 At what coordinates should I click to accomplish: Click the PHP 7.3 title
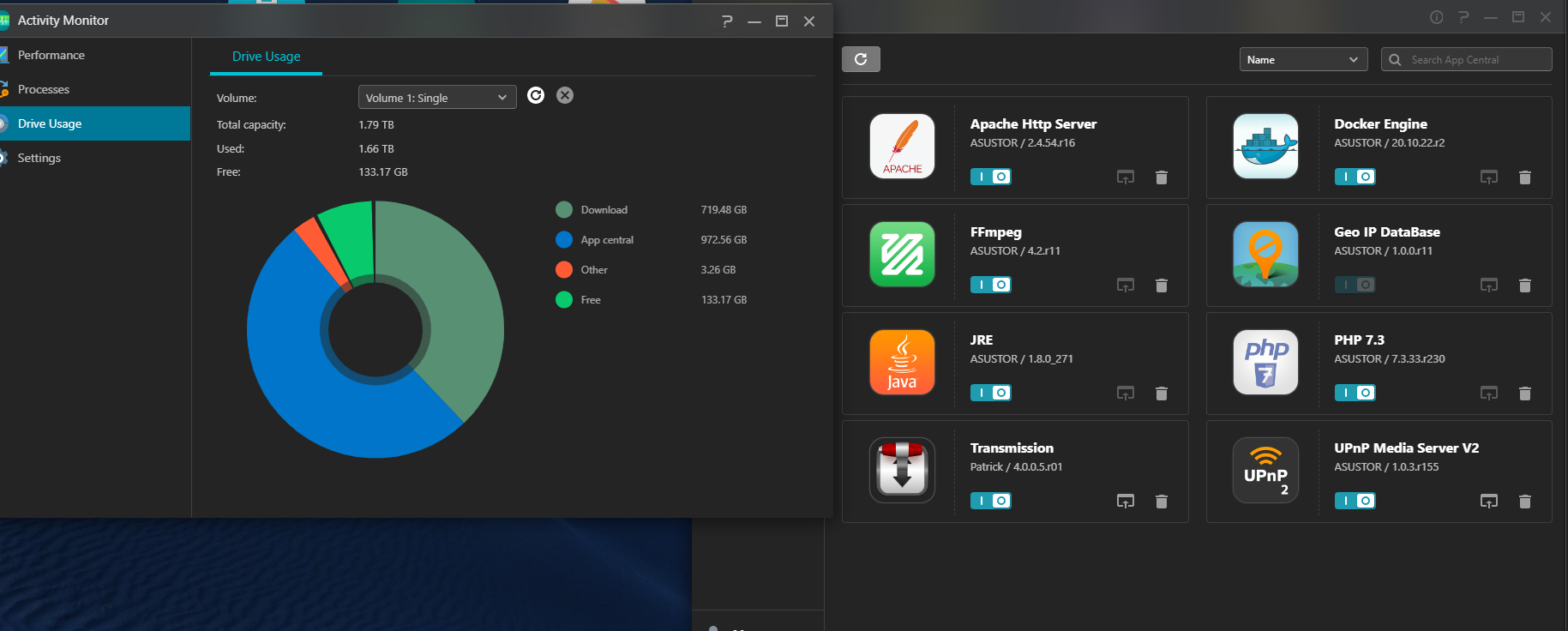(x=1359, y=340)
